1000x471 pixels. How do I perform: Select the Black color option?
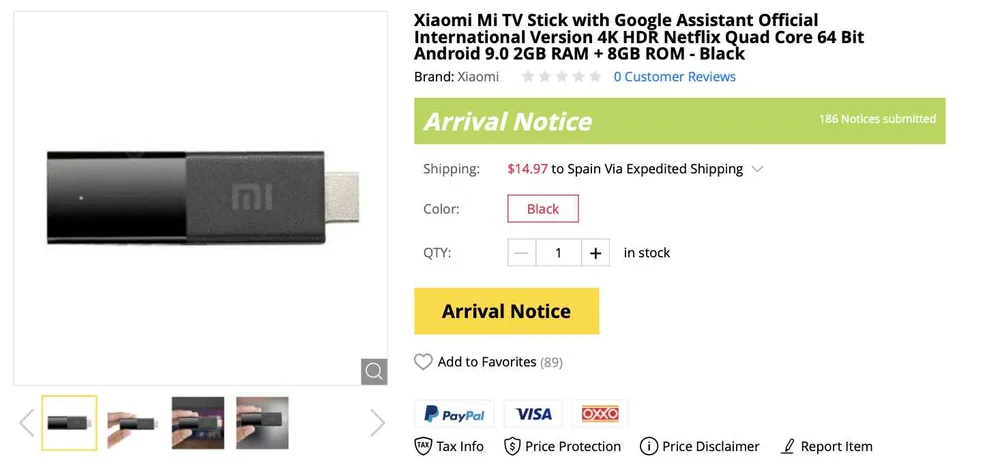coord(543,209)
